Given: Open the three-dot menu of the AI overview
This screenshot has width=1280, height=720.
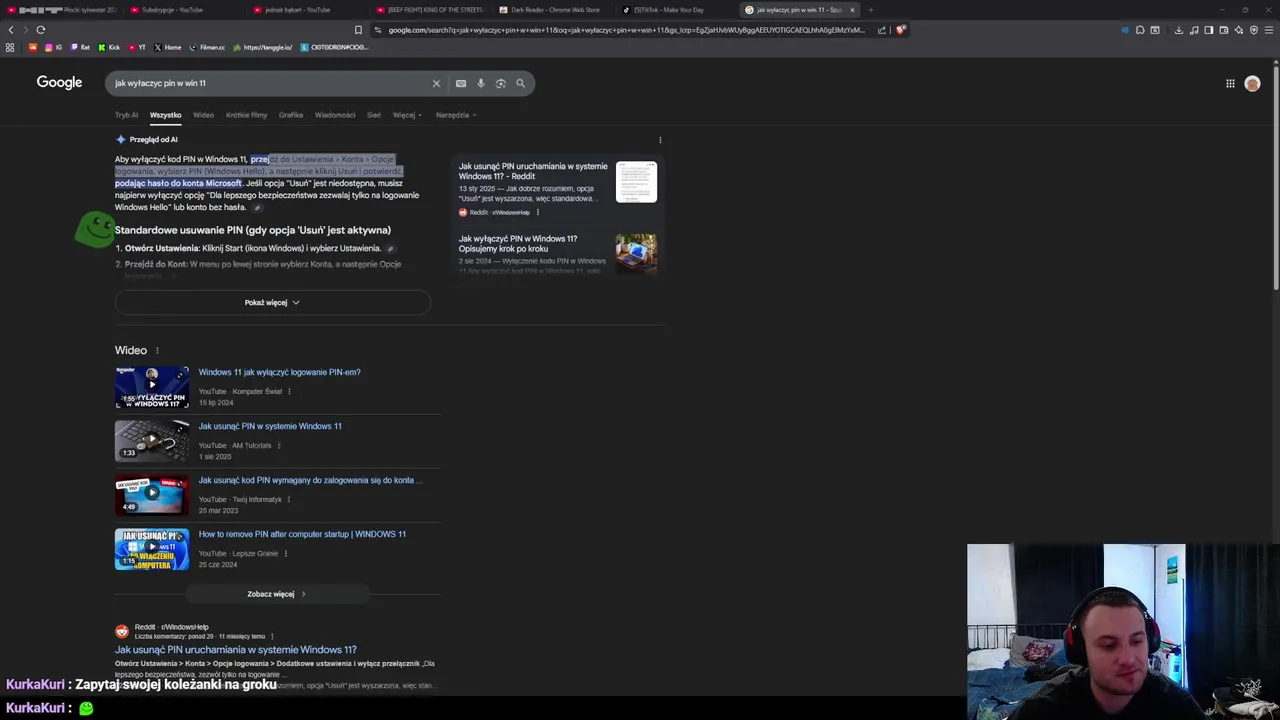Looking at the screenshot, I should [x=660, y=140].
